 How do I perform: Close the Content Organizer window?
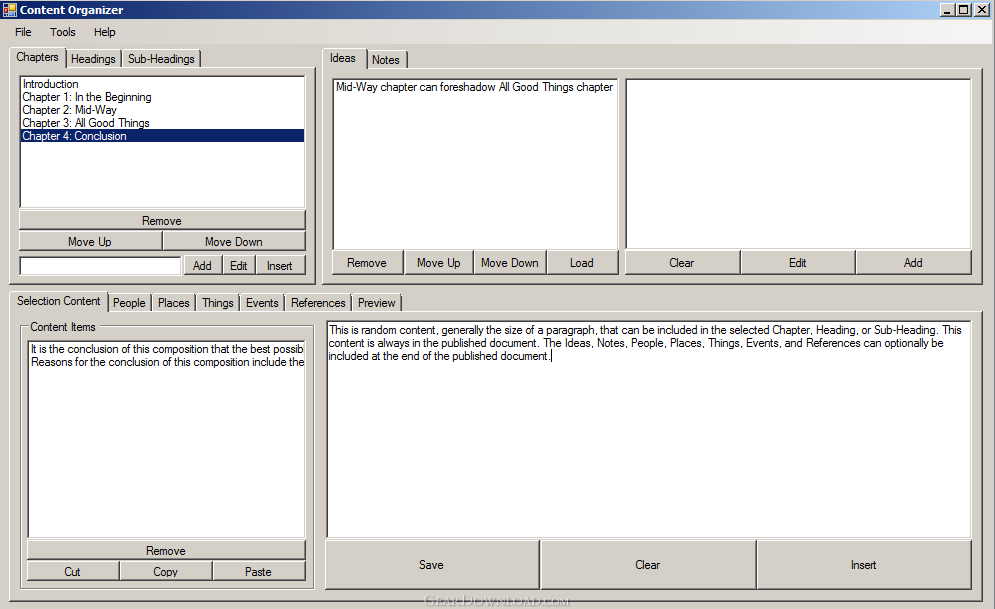tap(982, 10)
